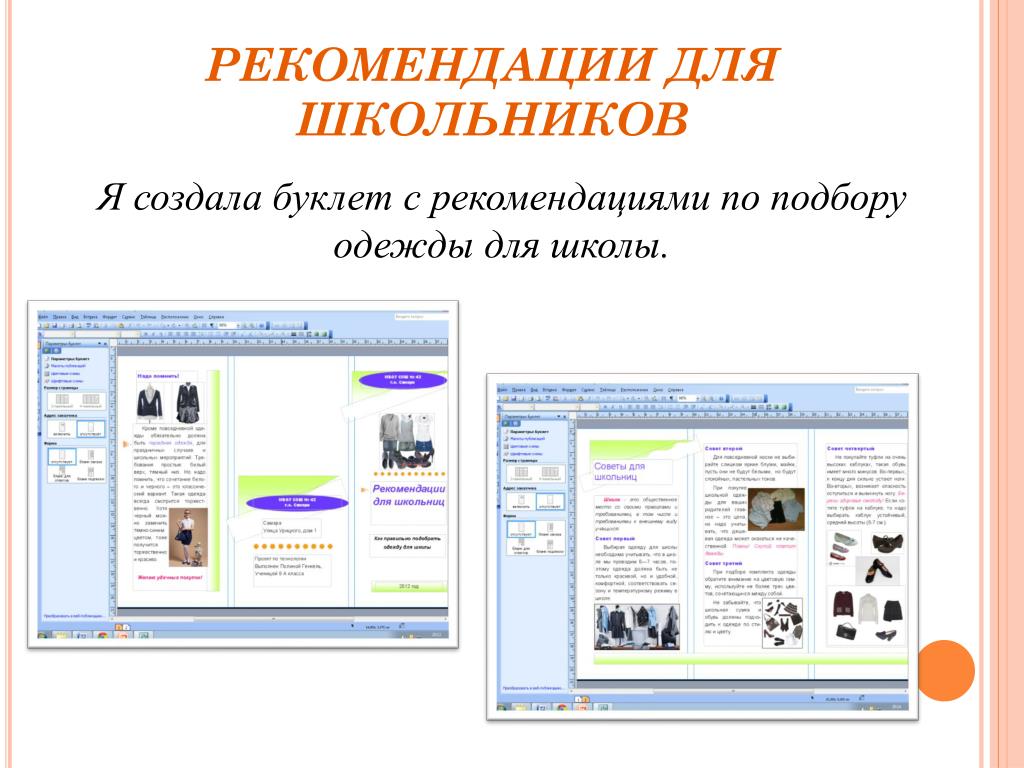
Task: Click help question box in left screenshot
Action: tap(419, 317)
